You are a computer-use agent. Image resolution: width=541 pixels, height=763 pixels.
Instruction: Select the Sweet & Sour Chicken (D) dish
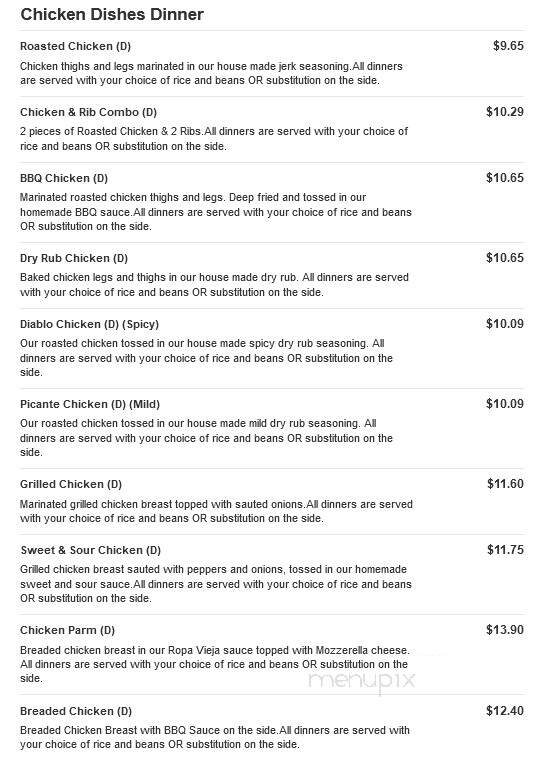click(x=90, y=550)
